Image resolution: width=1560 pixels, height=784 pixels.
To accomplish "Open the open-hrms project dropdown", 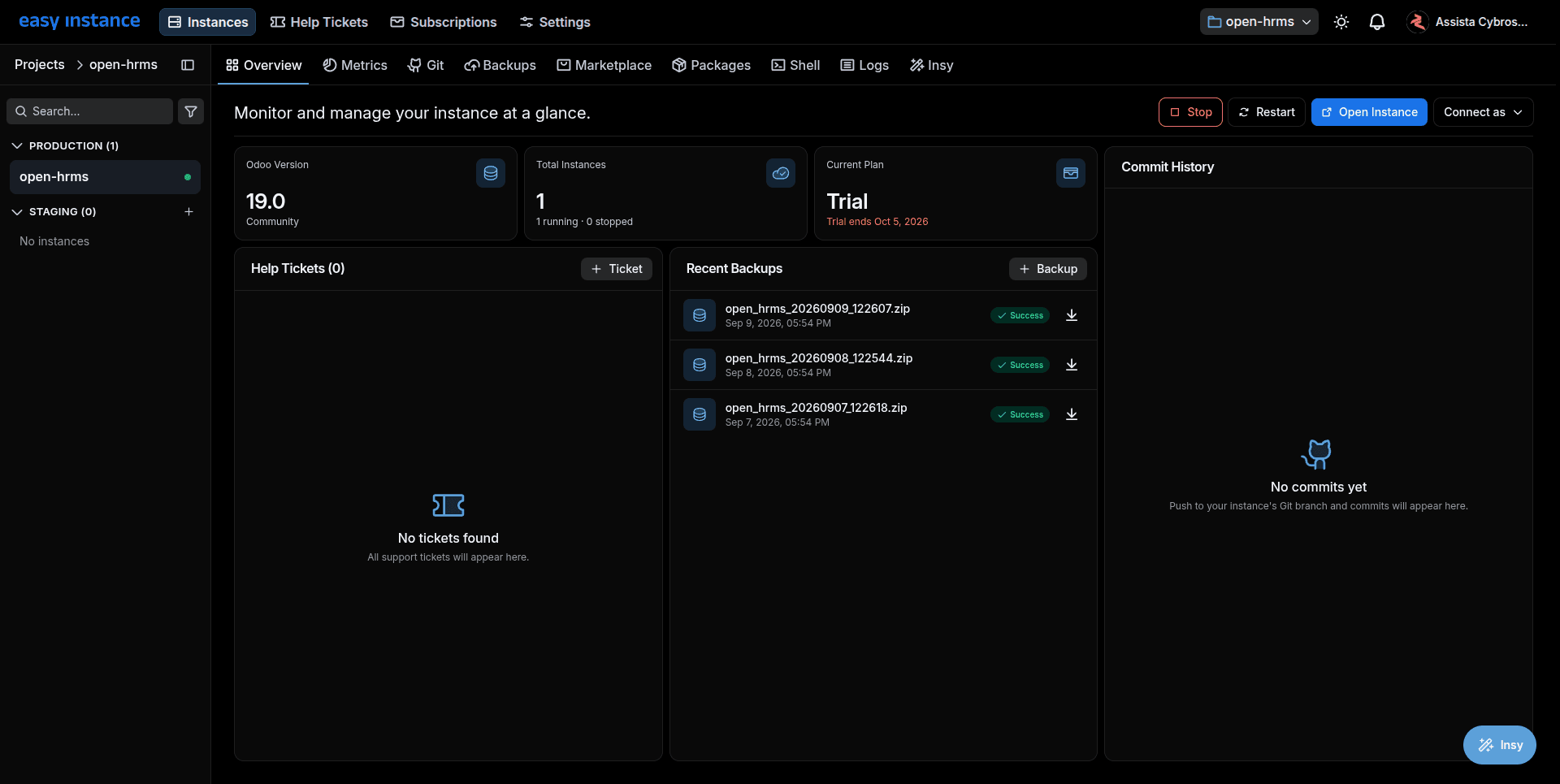I will (x=1259, y=22).
